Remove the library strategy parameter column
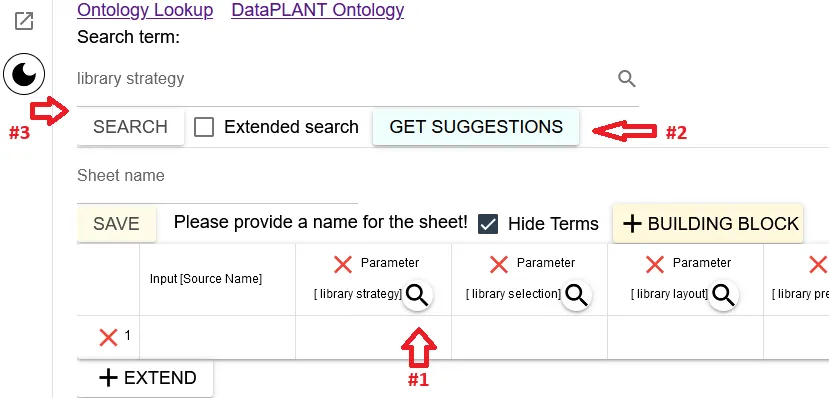 (343, 264)
